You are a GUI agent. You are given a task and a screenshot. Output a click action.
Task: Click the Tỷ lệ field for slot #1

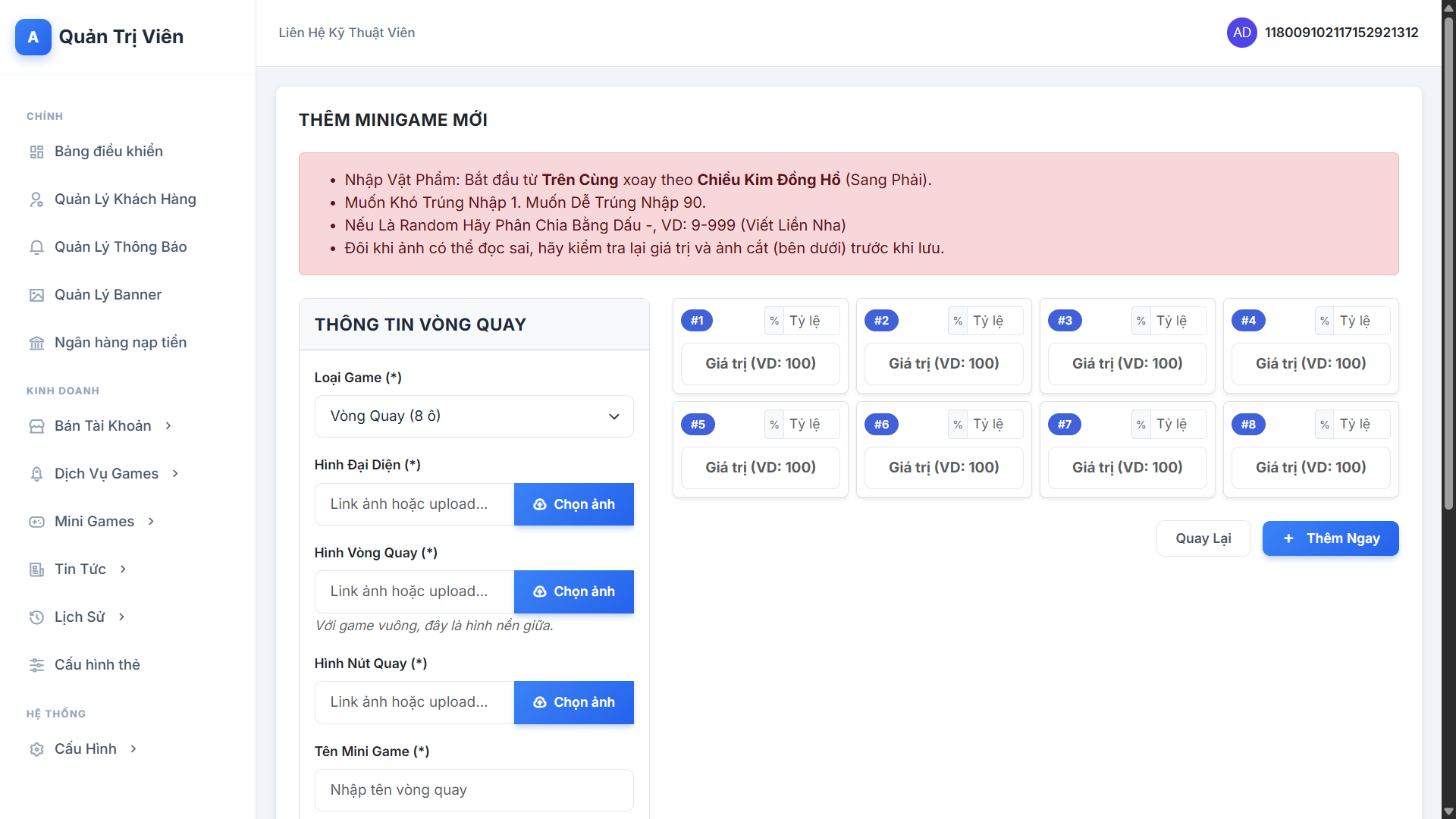pos(811,321)
